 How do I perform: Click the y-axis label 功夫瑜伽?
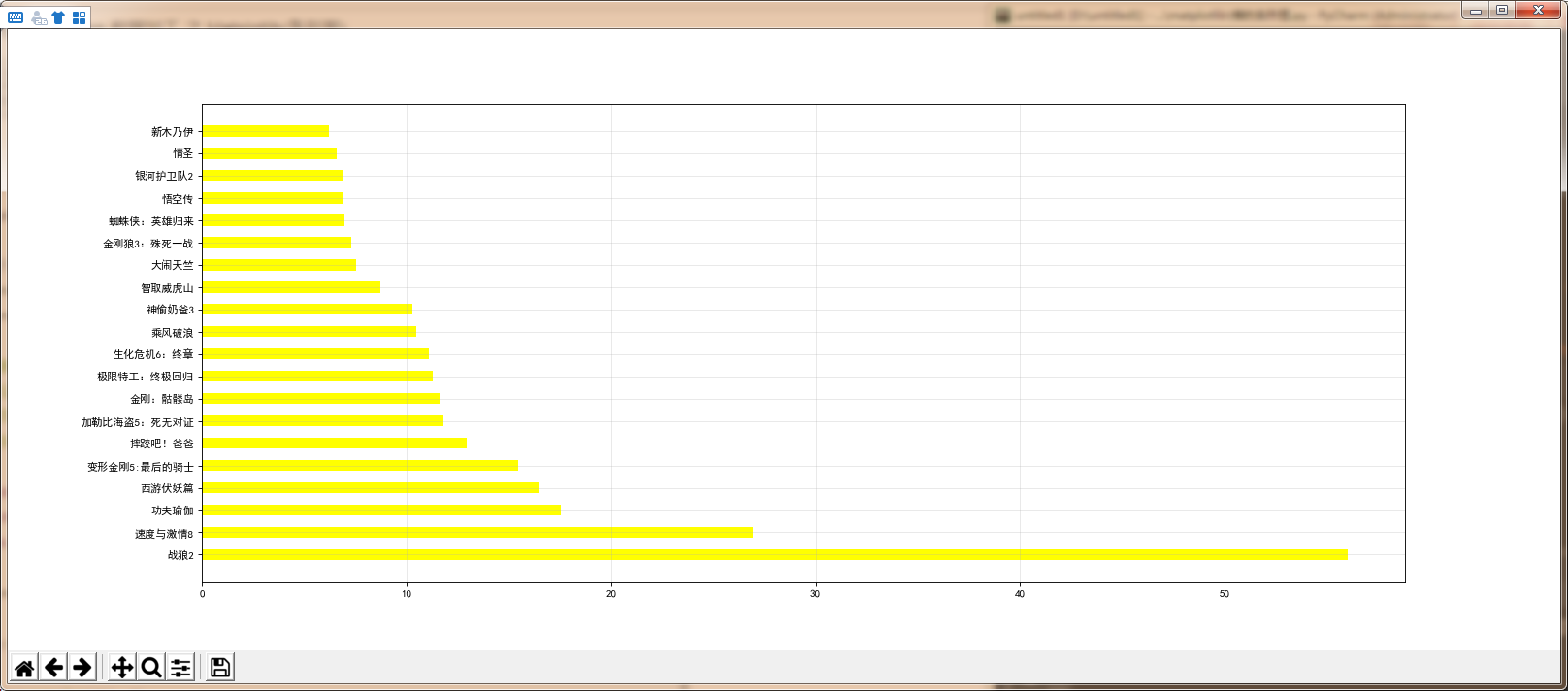coord(173,510)
